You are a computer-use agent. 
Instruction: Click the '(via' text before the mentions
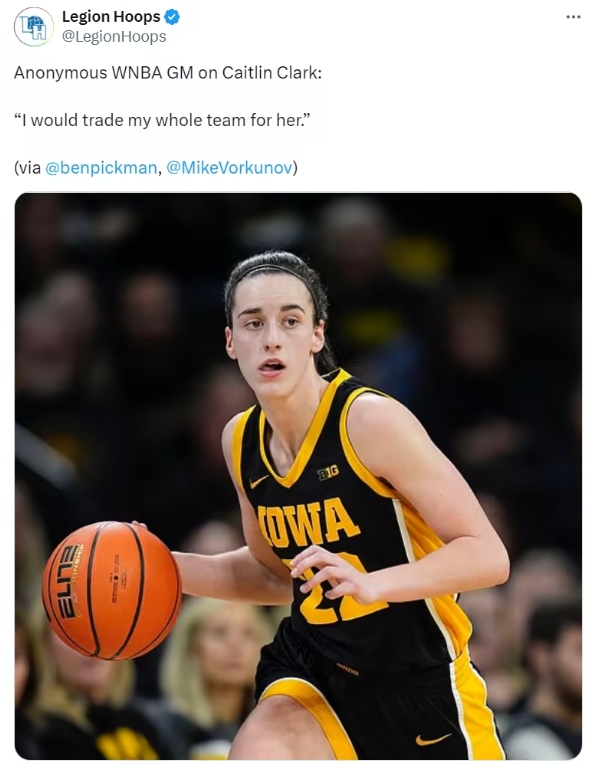[27, 168]
